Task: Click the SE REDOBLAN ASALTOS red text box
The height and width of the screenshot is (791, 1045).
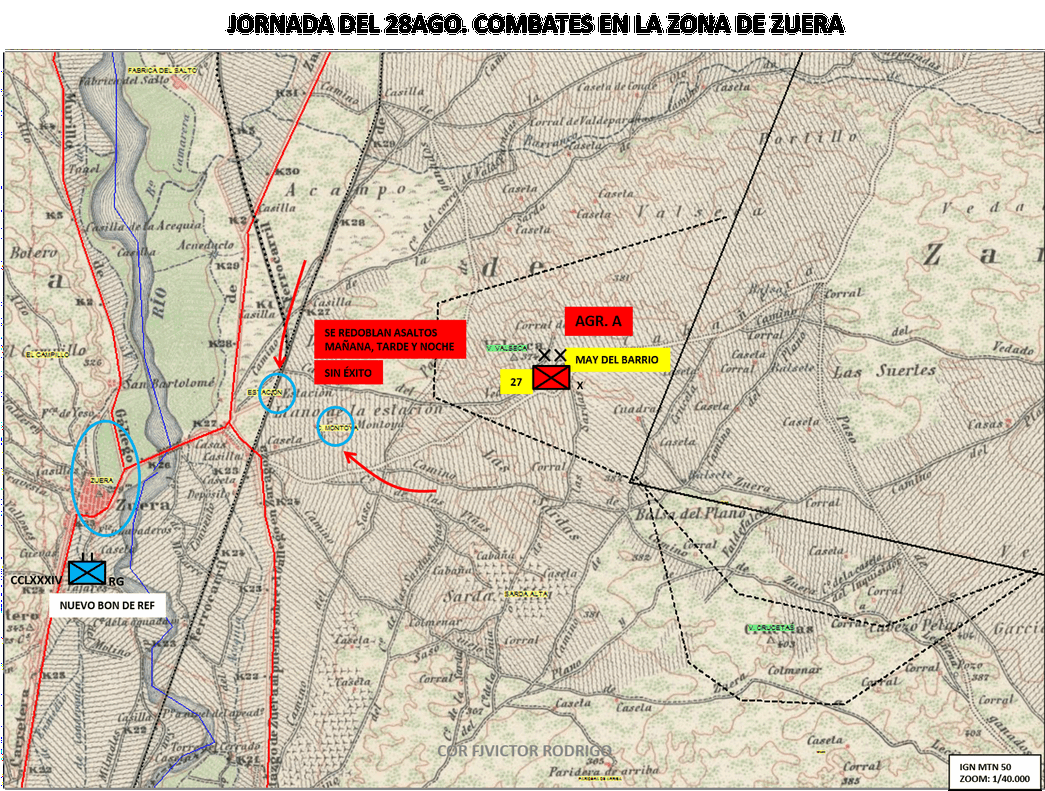Action: (390, 340)
